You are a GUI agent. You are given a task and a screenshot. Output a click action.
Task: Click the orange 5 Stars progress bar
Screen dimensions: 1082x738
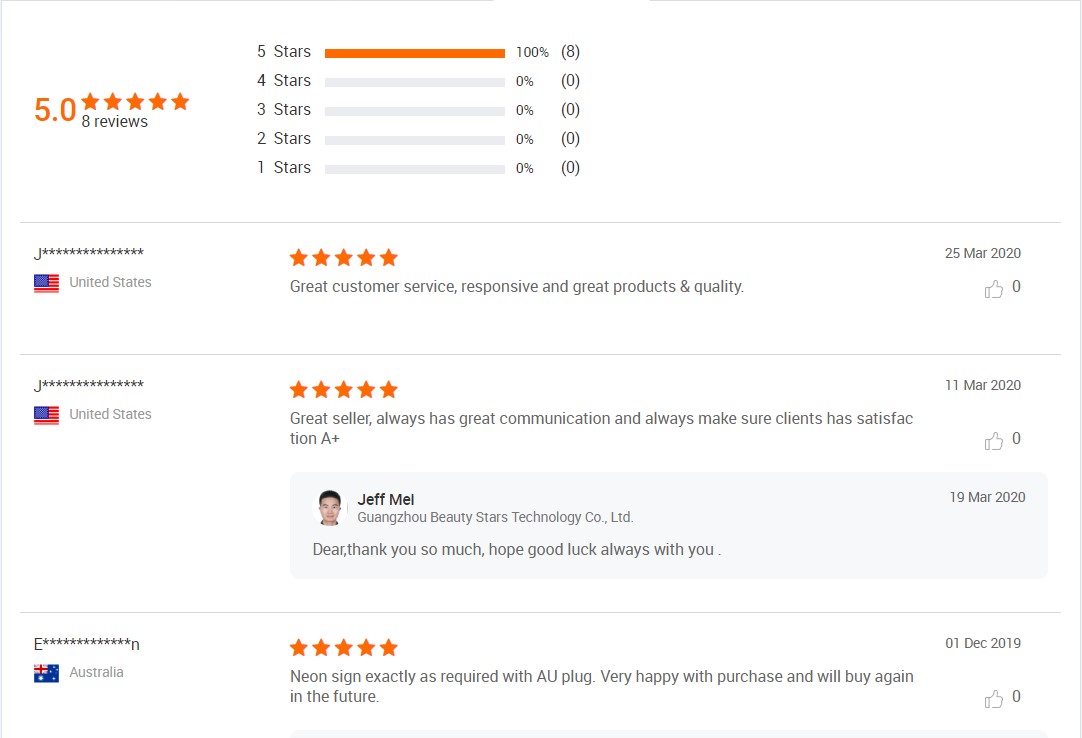[414, 53]
